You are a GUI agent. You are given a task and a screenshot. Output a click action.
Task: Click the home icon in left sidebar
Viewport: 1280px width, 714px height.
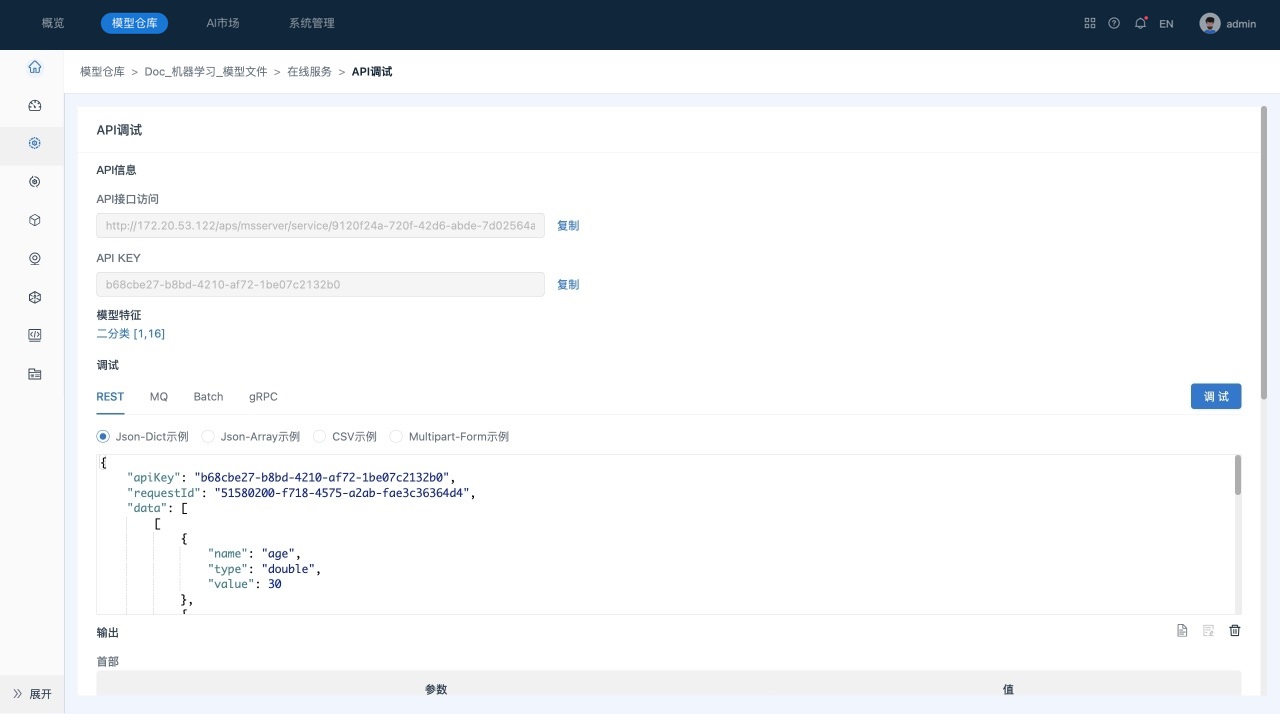point(35,67)
